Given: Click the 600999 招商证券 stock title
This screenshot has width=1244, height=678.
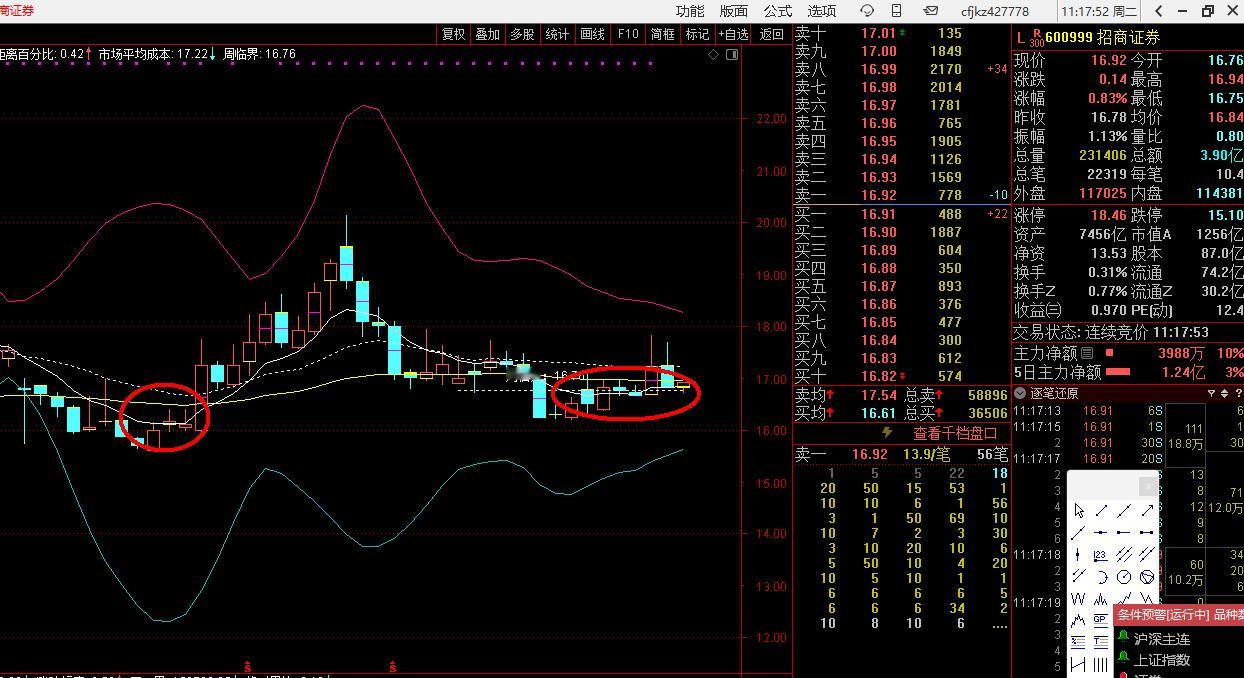Looking at the screenshot, I should click(1102, 38).
